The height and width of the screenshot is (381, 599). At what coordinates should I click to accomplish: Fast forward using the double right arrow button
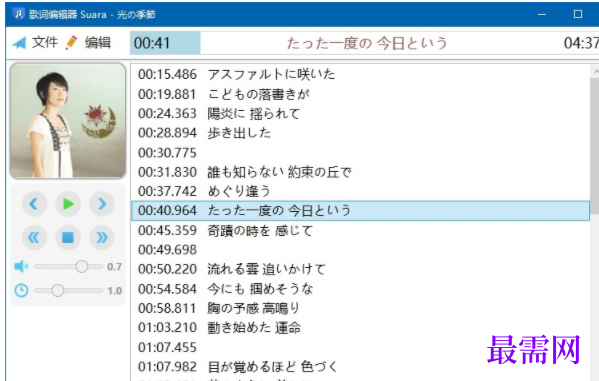[x=102, y=237]
